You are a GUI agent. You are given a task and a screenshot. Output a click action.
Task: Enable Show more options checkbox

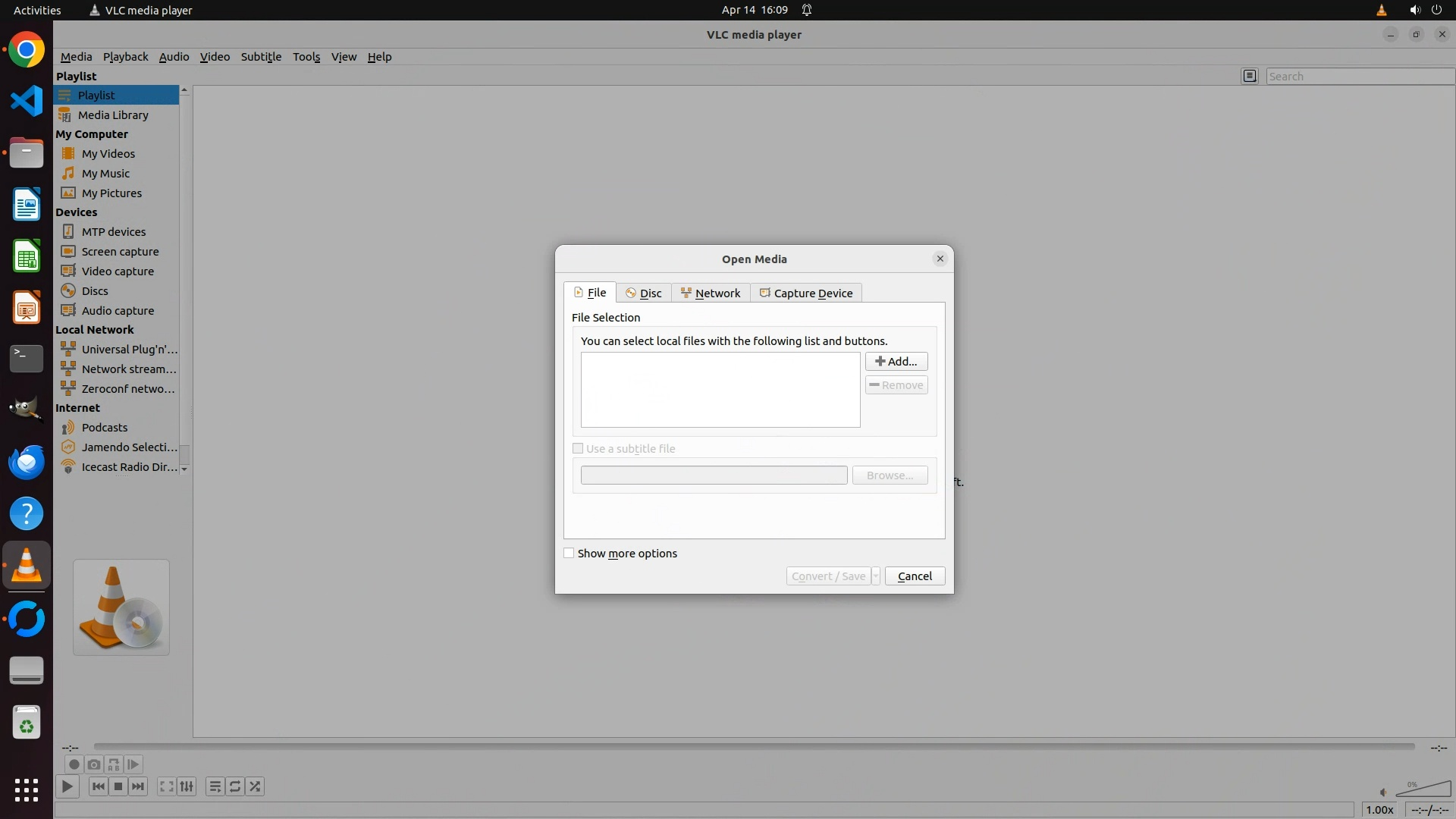569,554
